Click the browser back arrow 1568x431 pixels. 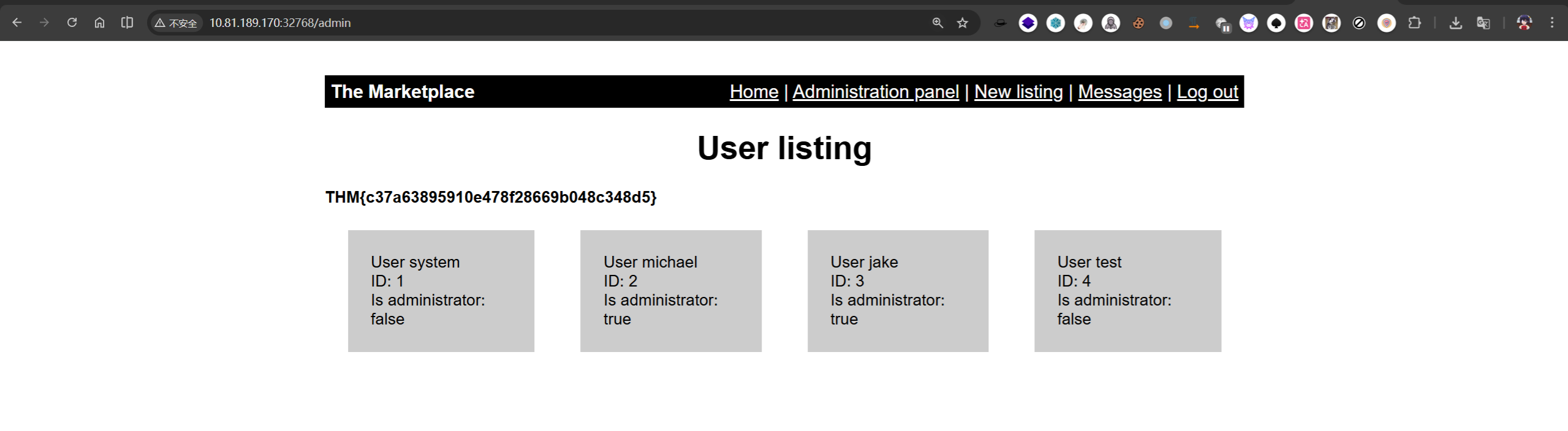tap(17, 23)
